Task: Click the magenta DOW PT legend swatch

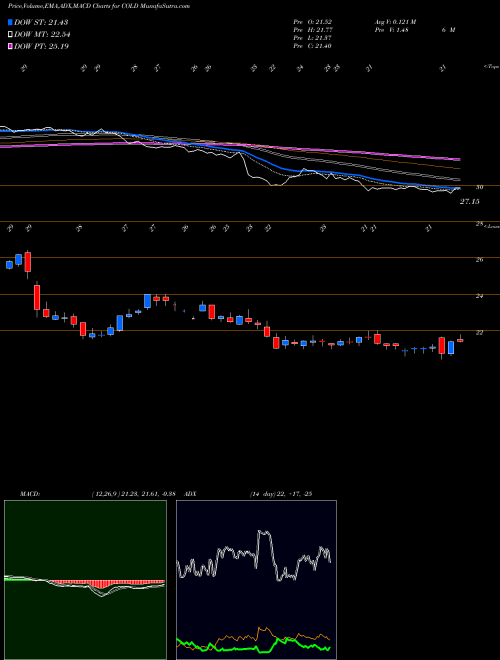Action: [x=10, y=46]
